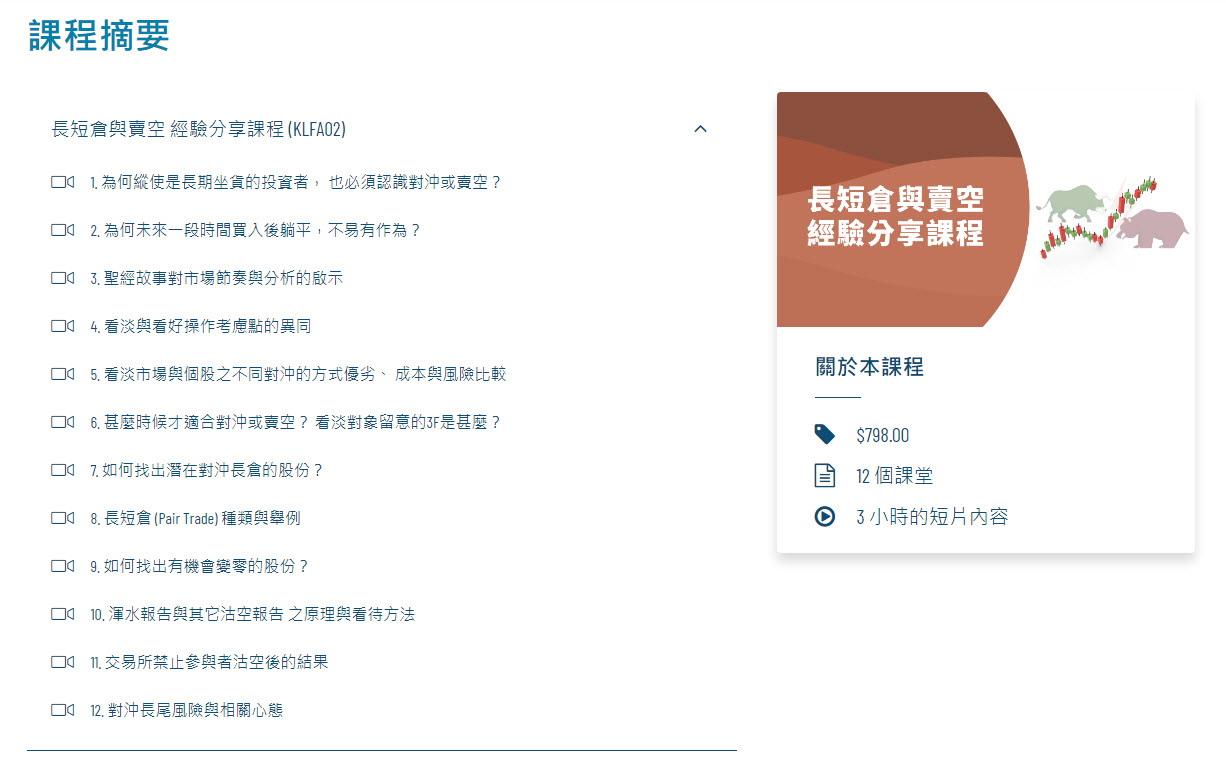Open lesson 10 渾水報告與其它沽空報告
This screenshot has height=764, width=1226.
pyautogui.click(x=252, y=614)
